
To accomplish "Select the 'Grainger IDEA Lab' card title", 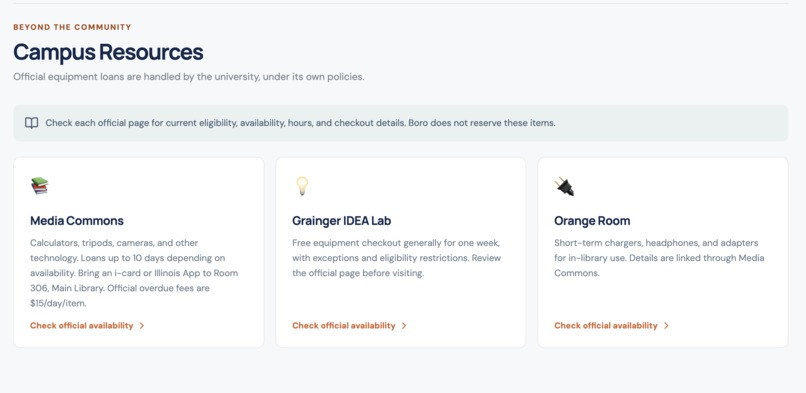I will pos(342,221).
